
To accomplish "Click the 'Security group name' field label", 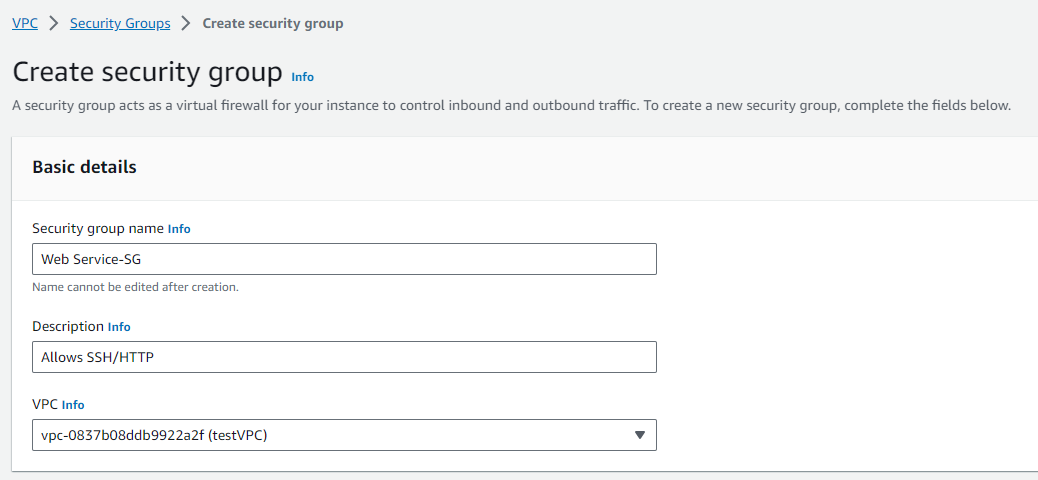I will [x=98, y=228].
